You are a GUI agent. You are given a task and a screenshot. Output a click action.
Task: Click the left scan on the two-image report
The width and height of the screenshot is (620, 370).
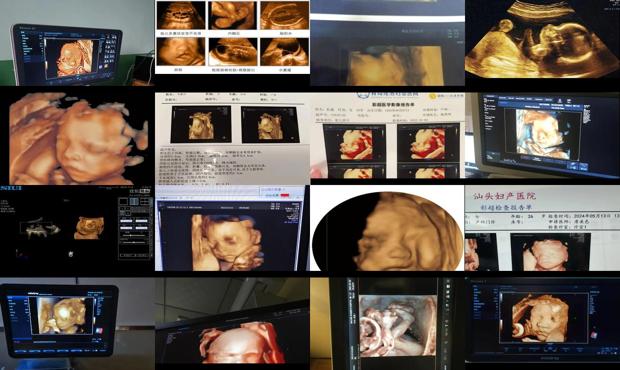[201, 125]
